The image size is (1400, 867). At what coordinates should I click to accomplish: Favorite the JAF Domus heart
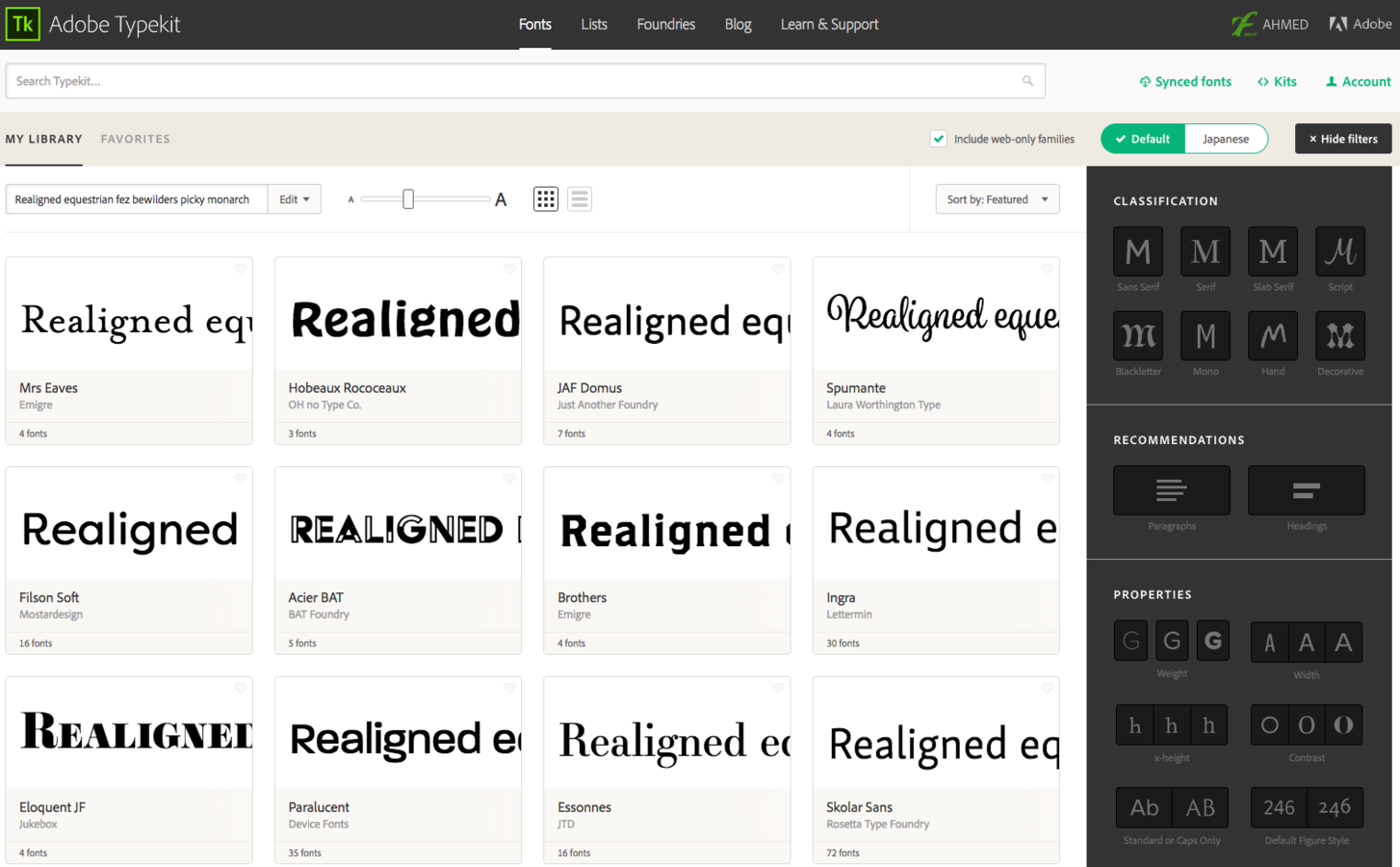tap(778, 269)
